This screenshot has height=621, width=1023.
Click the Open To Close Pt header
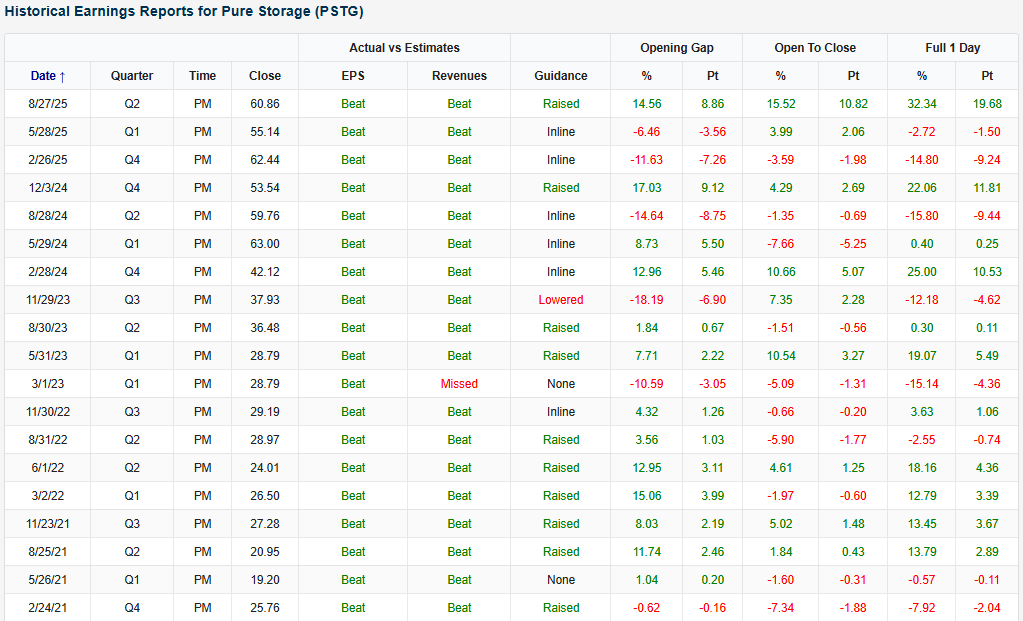853,76
